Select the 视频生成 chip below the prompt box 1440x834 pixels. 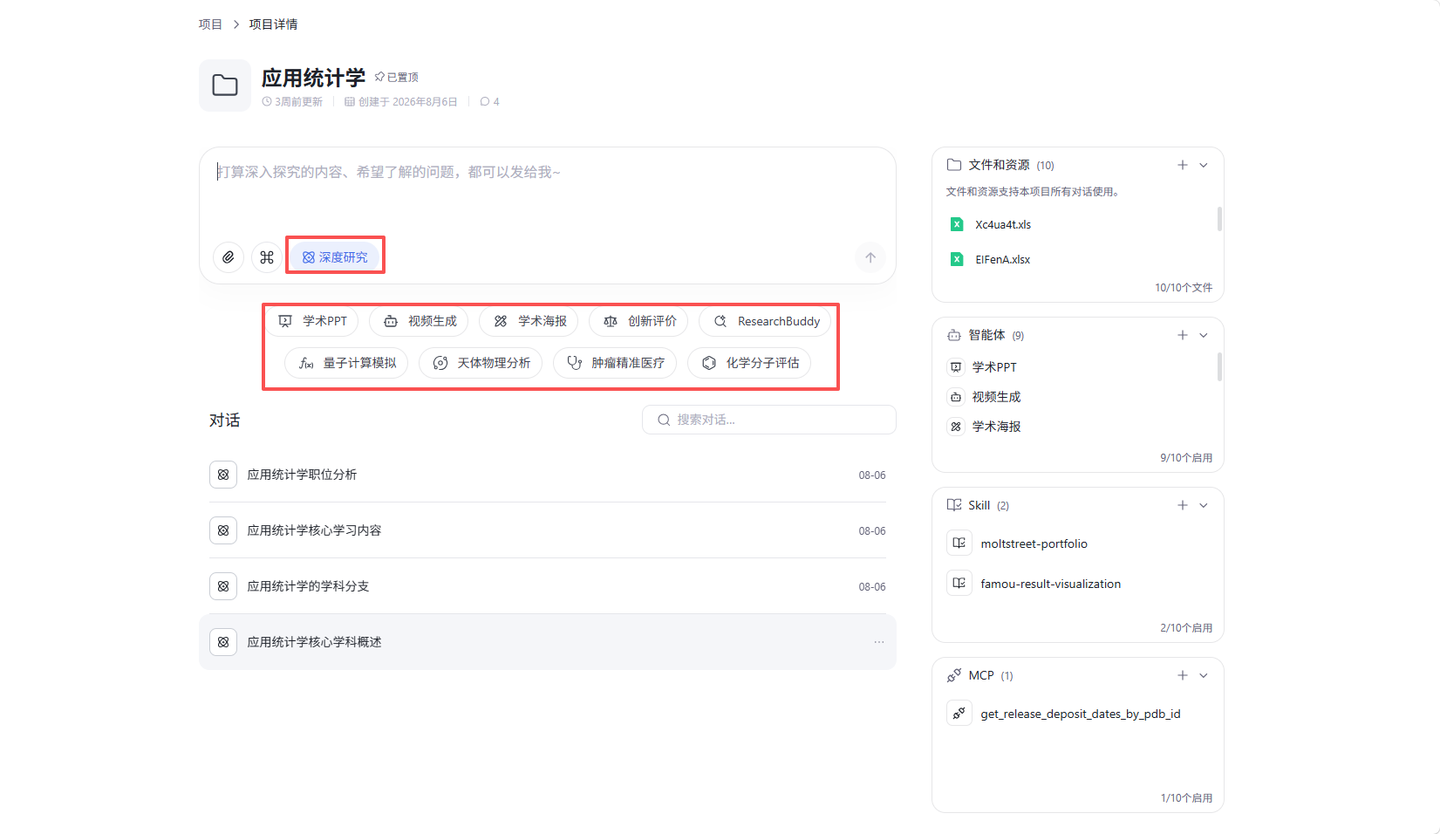tap(418, 321)
